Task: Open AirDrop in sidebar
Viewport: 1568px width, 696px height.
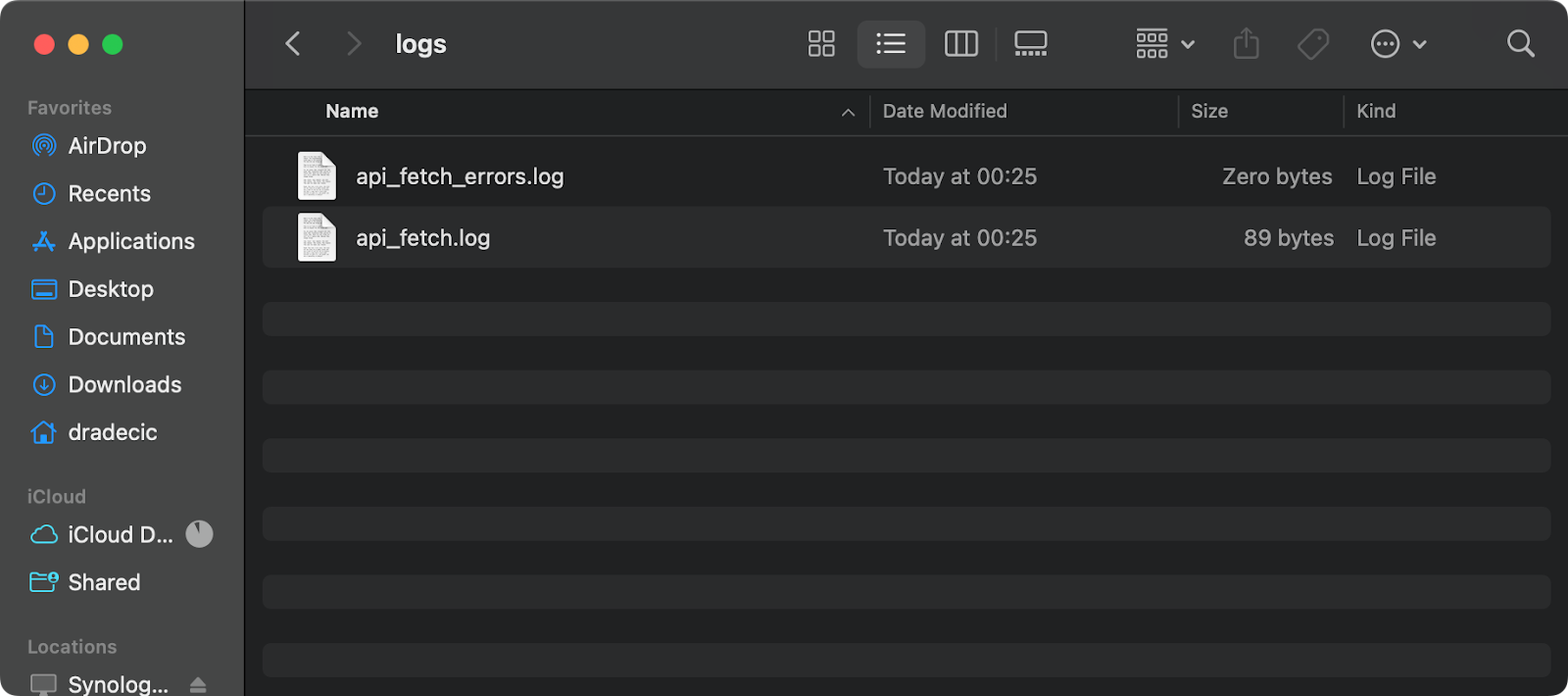Action: pyautogui.click(x=107, y=146)
